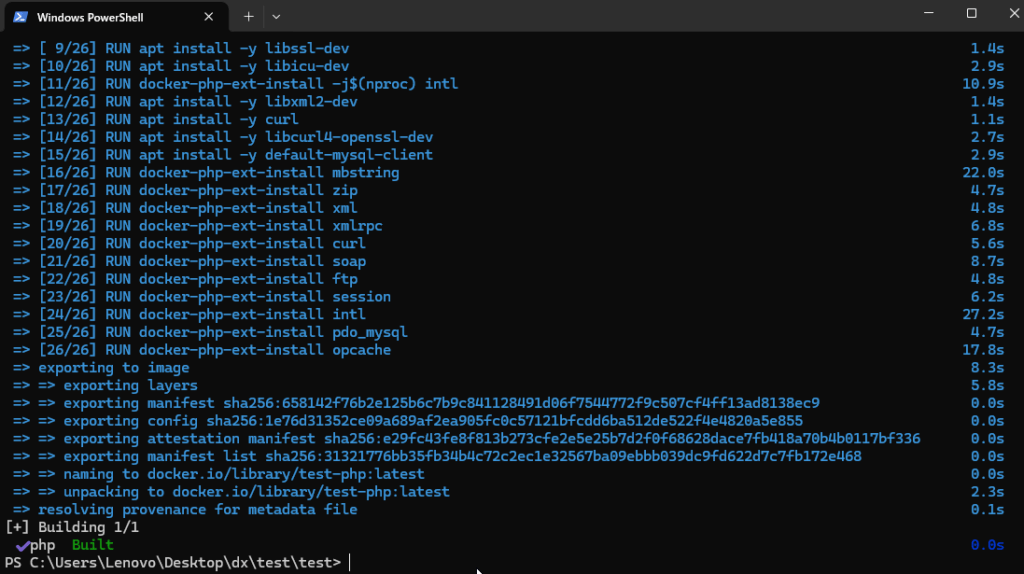Image resolution: width=1024 pixels, height=574 pixels.
Task: Close the Windows PowerShell tab
Action: (x=209, y=17)
